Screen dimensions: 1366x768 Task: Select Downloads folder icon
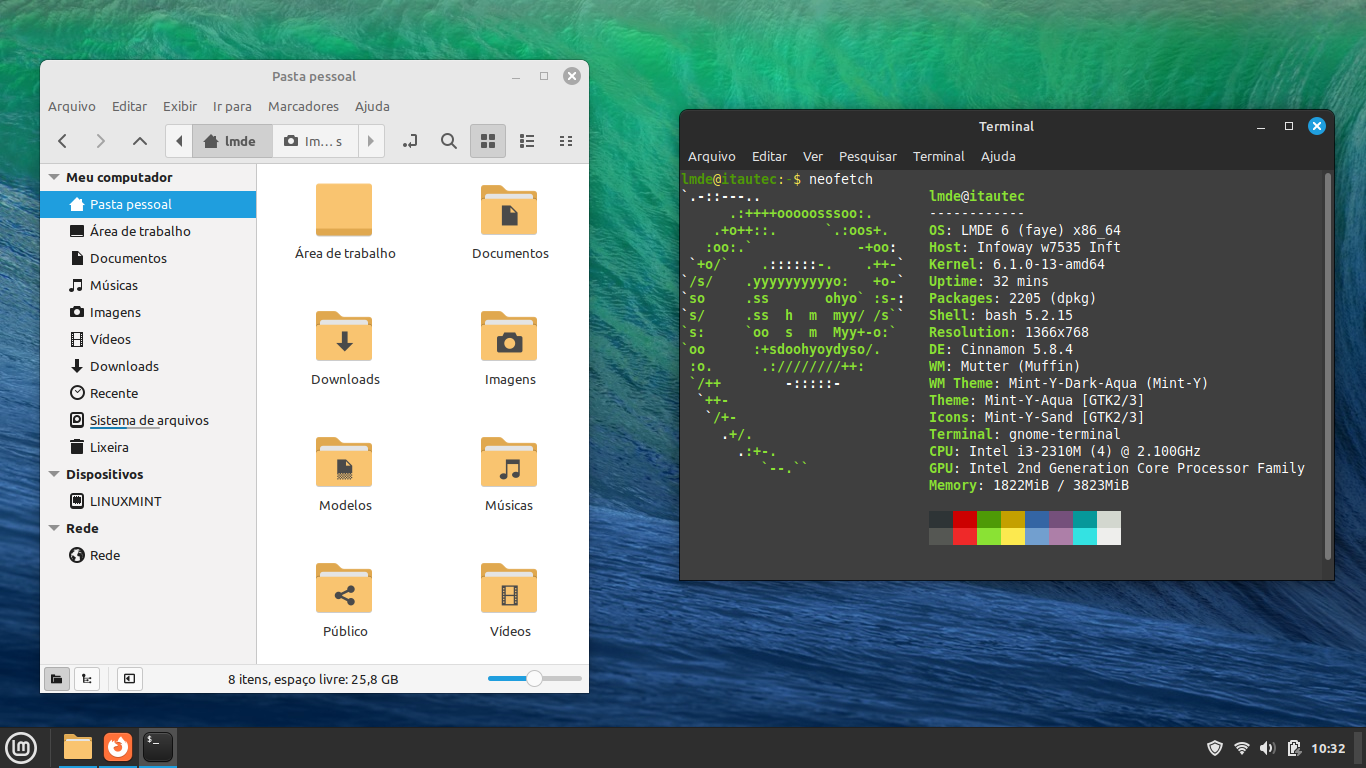[344, 337]
